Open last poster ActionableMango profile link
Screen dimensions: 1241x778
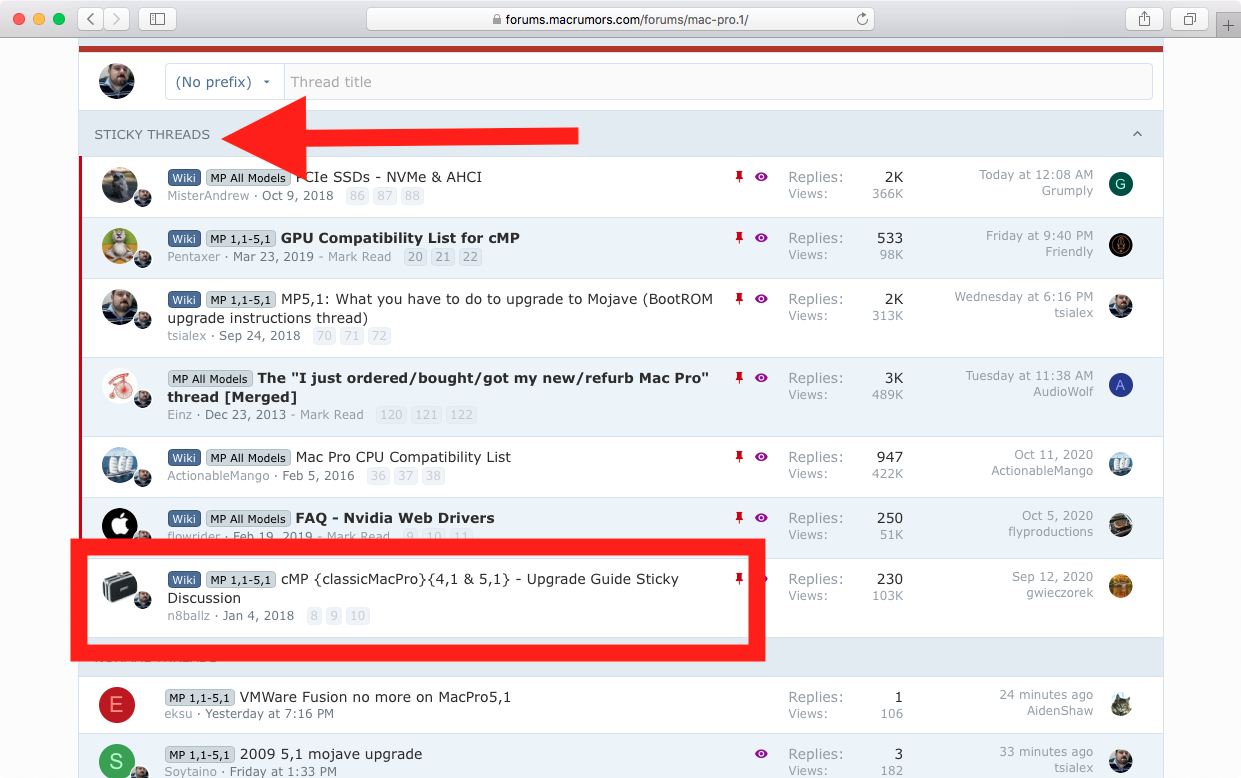click(1042, 471)
